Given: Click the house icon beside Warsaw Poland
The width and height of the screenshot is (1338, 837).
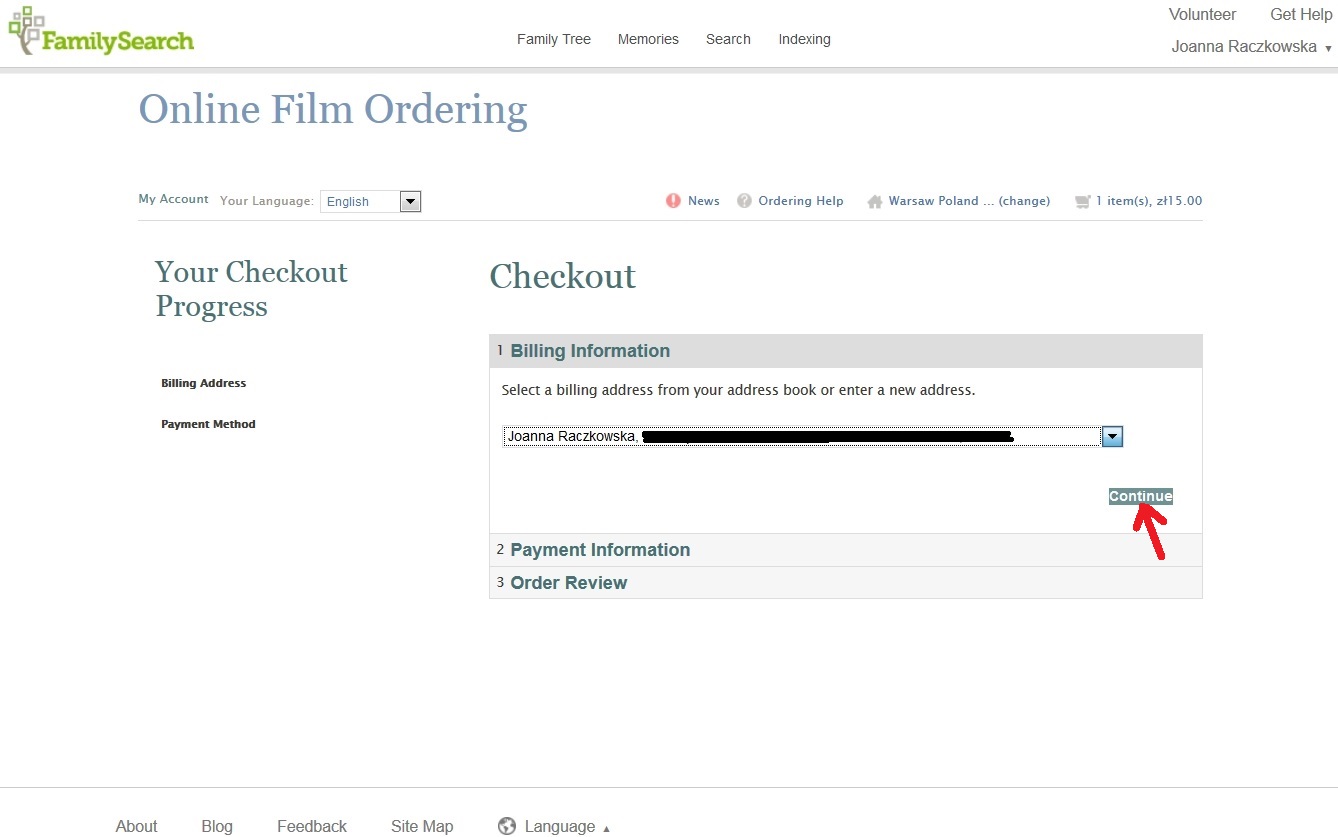Looking at the screenshot, I should pyautogui.click(x=875, y=202).
